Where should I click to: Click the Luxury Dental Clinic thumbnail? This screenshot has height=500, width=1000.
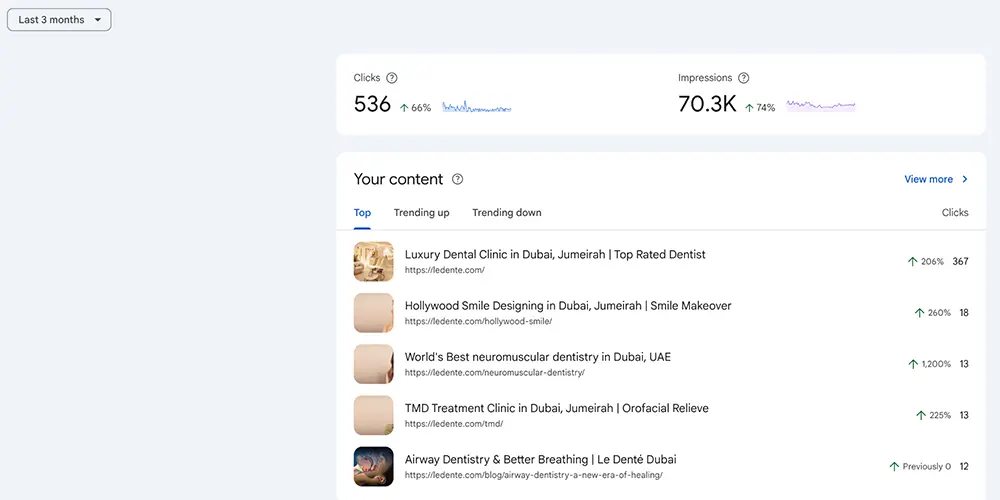click(374, 261)
